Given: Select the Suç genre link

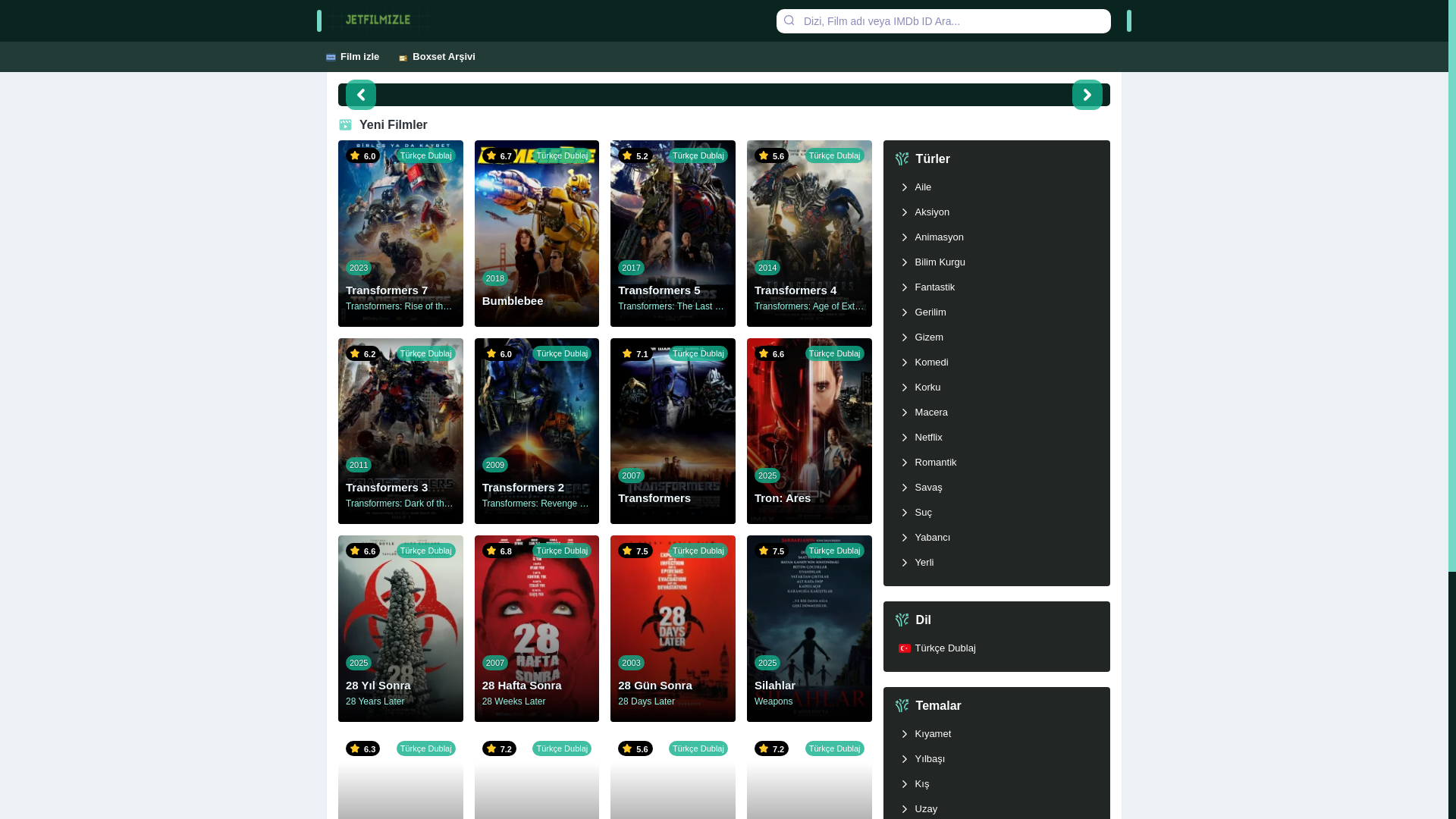Looking at the screenshot, I should point(923,513).
